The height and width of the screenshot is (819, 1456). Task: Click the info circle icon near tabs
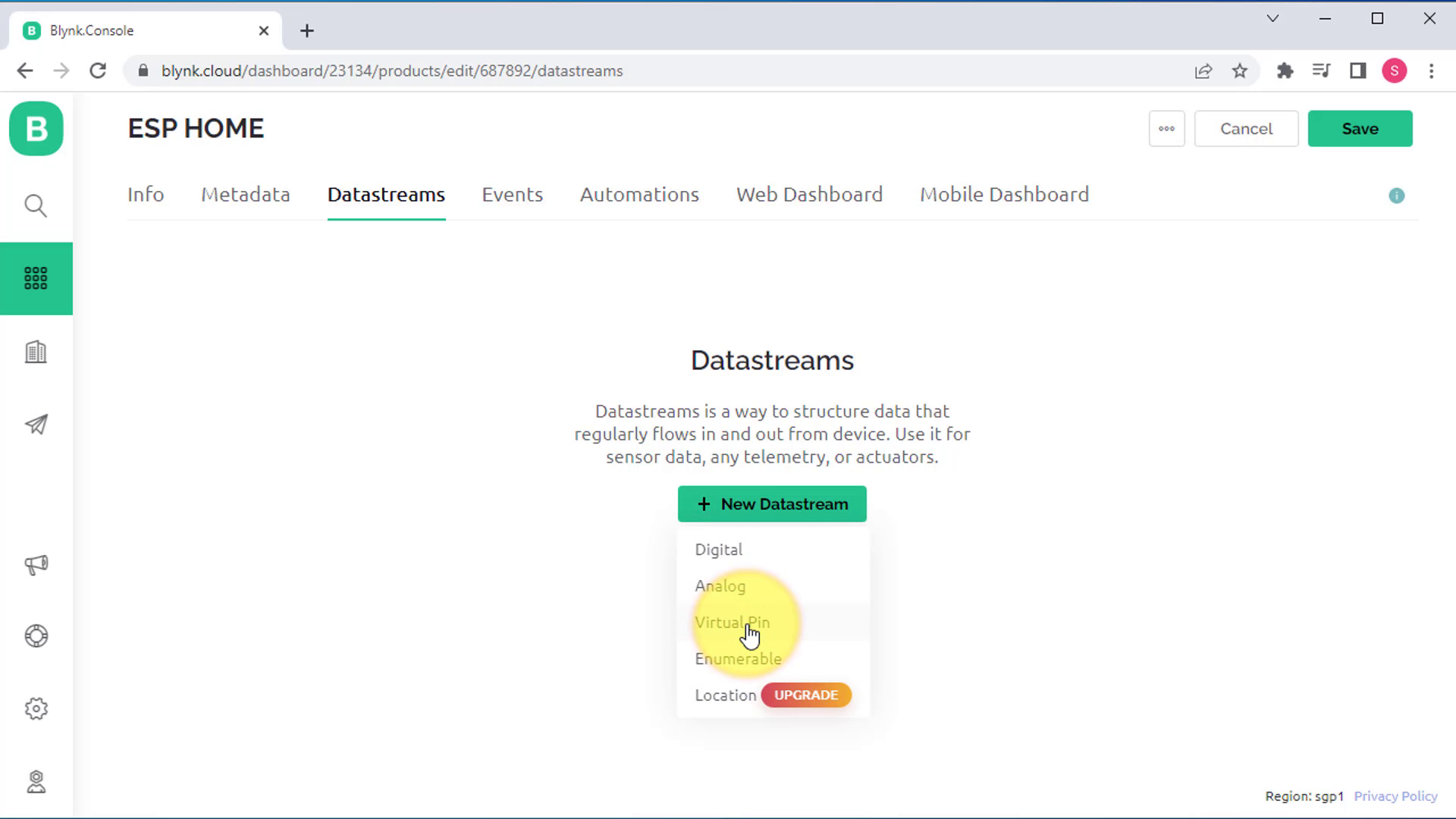coord(1396,196)
